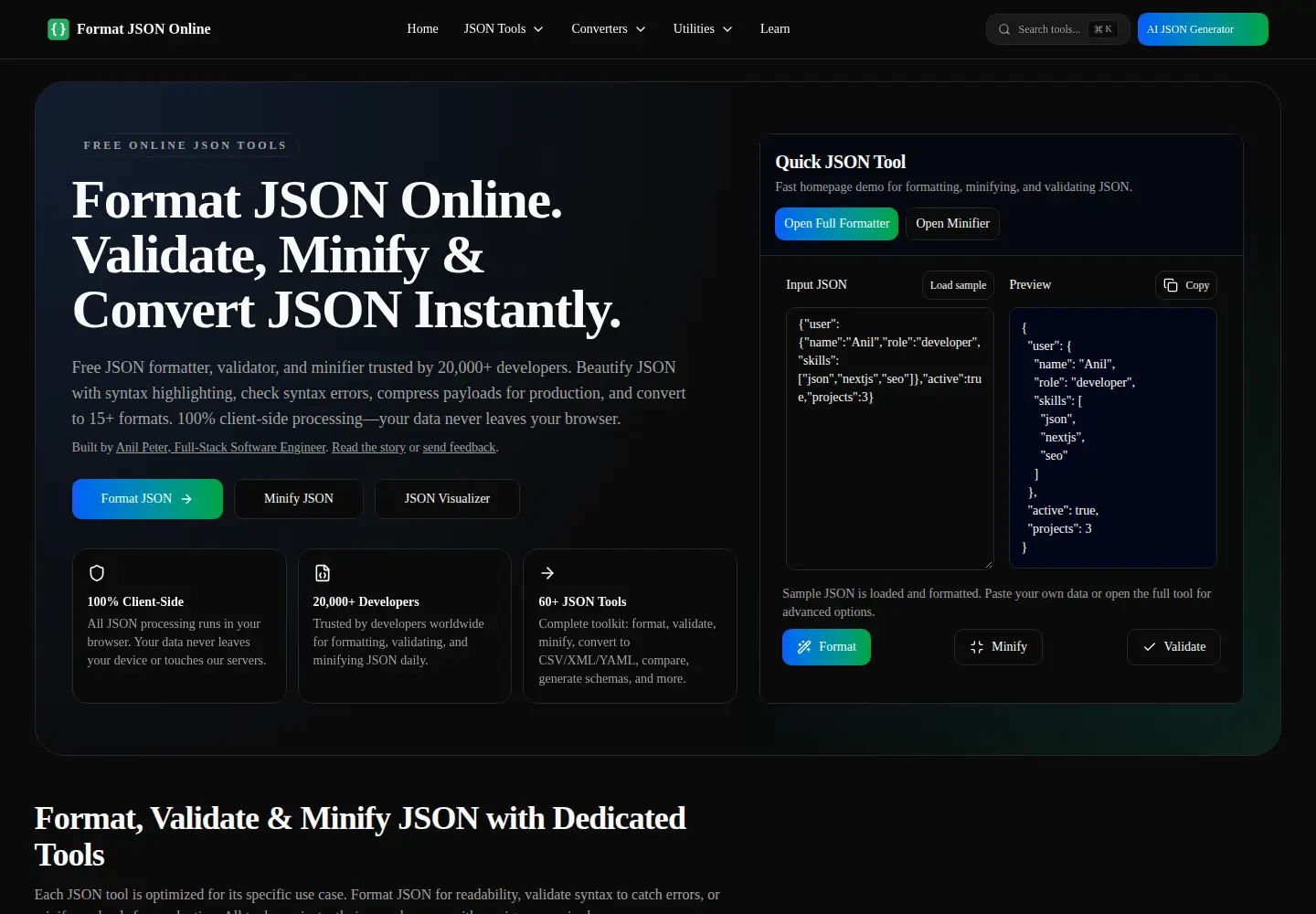Click the Load sample button
This screenshot has width=1316, height=914.
(x=958, y=285)
